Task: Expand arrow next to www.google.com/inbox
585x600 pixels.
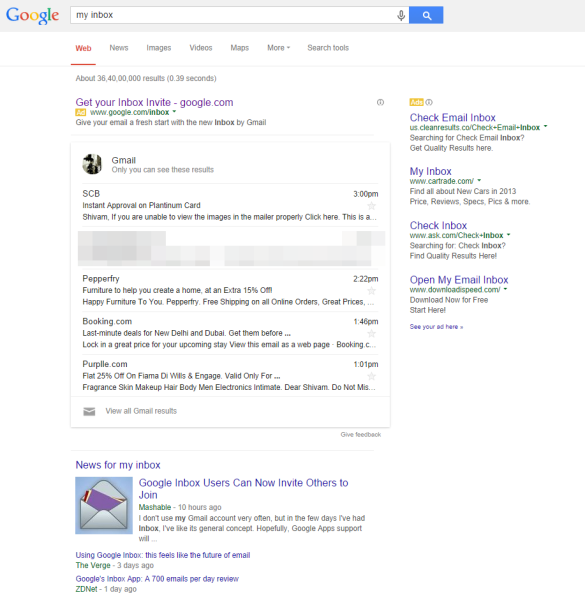Action: (174, 112)
